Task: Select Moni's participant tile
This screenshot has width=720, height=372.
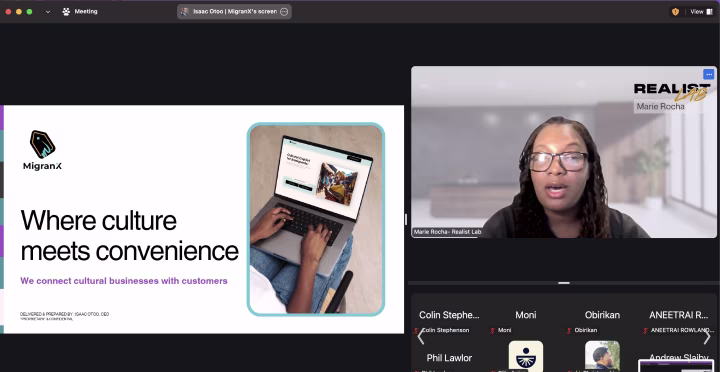Action: (x=526, y=315)
